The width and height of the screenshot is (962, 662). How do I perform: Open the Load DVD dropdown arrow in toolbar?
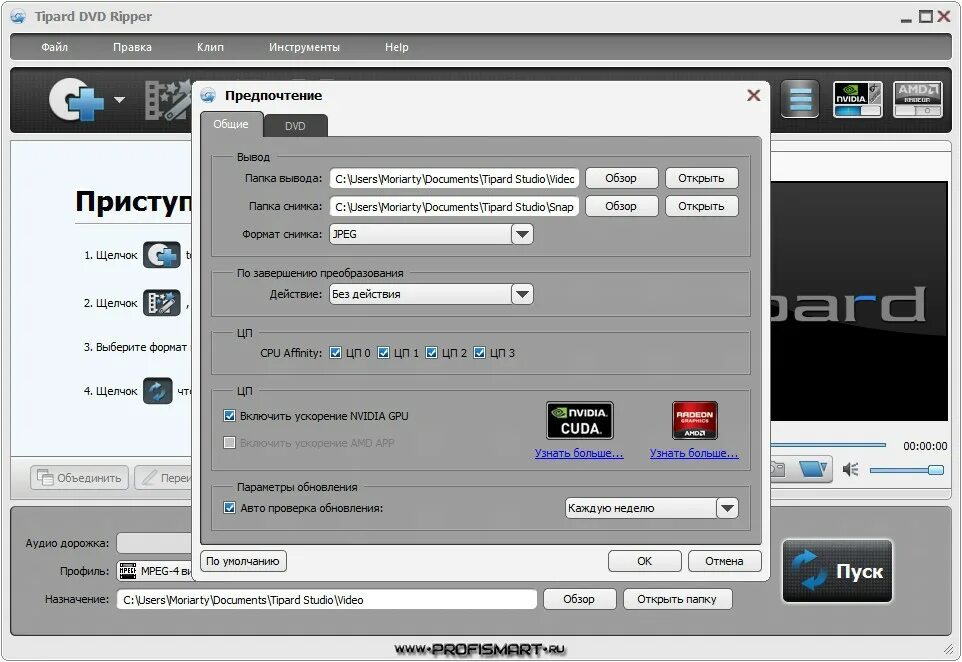tap(120, 99)
